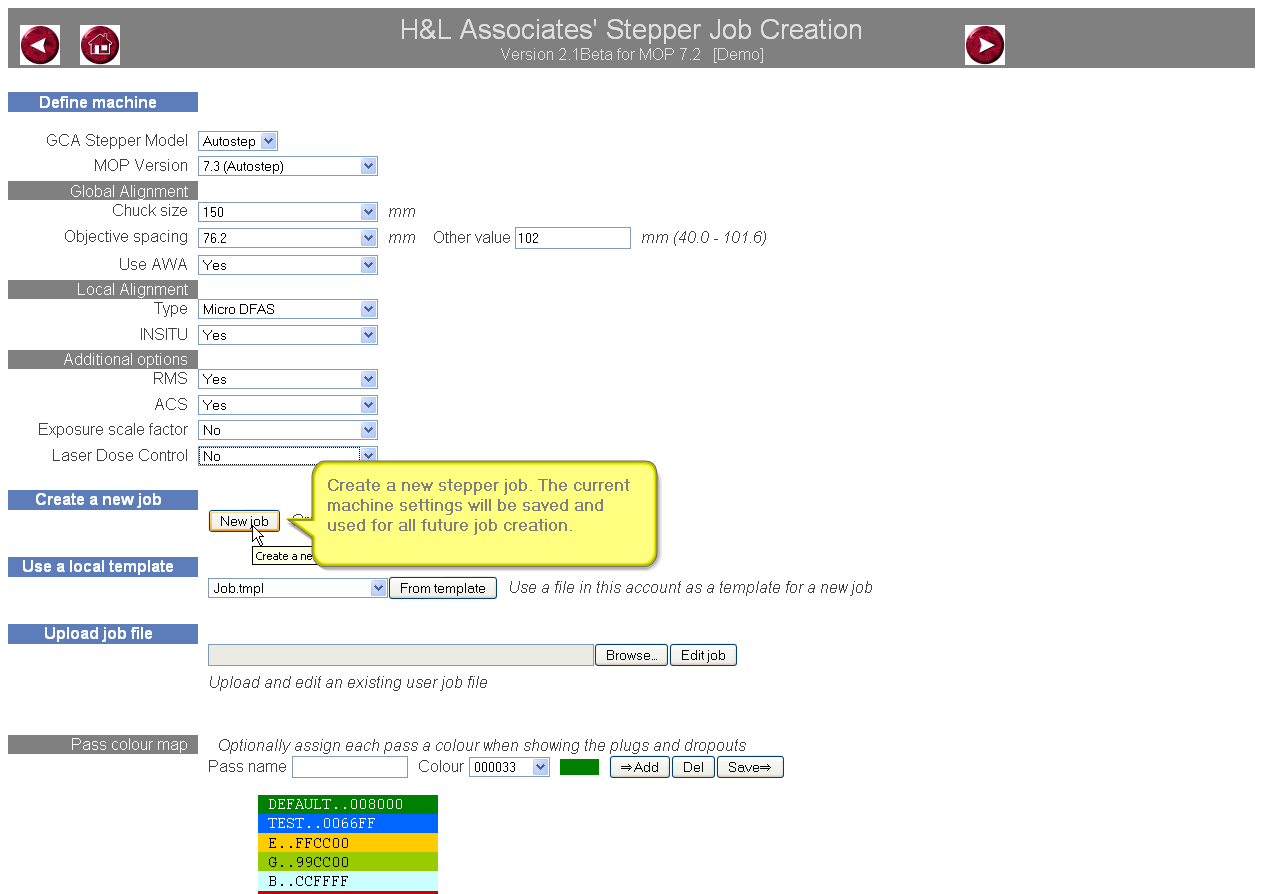The image size is (1263, 894).
Task: Click the Edit job button
Action: (x=703, y=655)
